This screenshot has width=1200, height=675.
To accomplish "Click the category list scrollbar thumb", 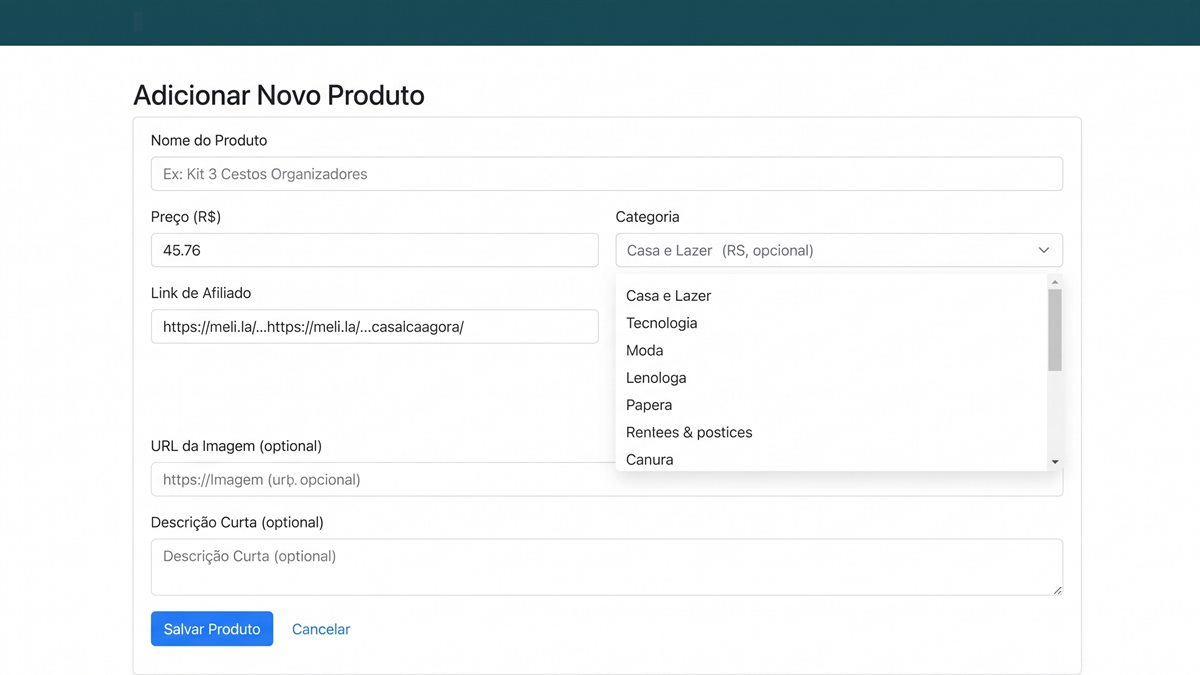I will pos(1054,330).
